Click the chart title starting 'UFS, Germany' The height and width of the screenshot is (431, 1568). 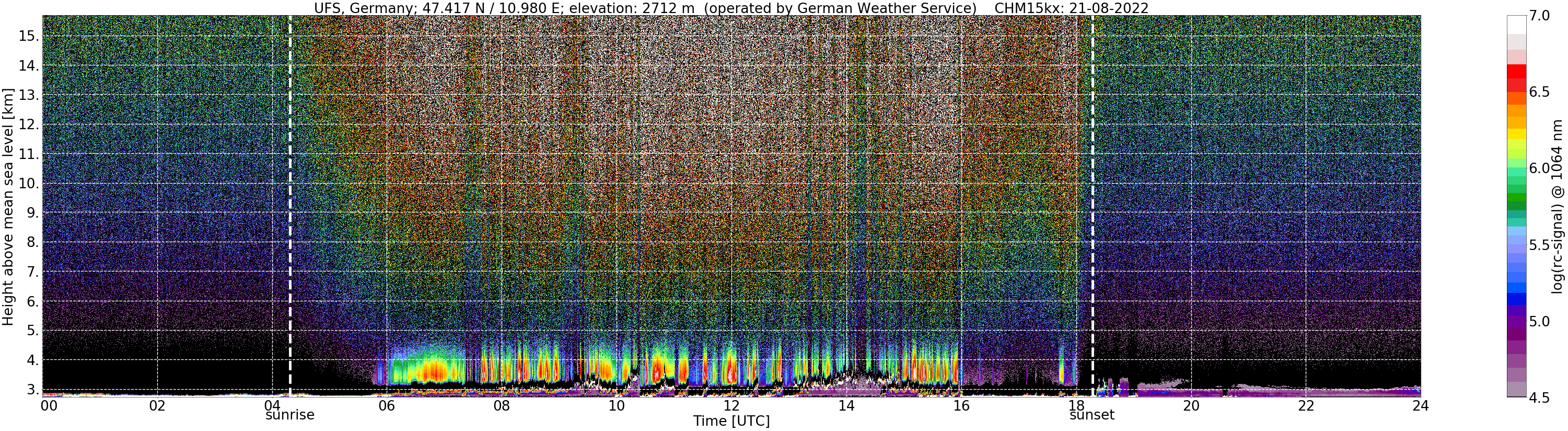click(731, 8)
